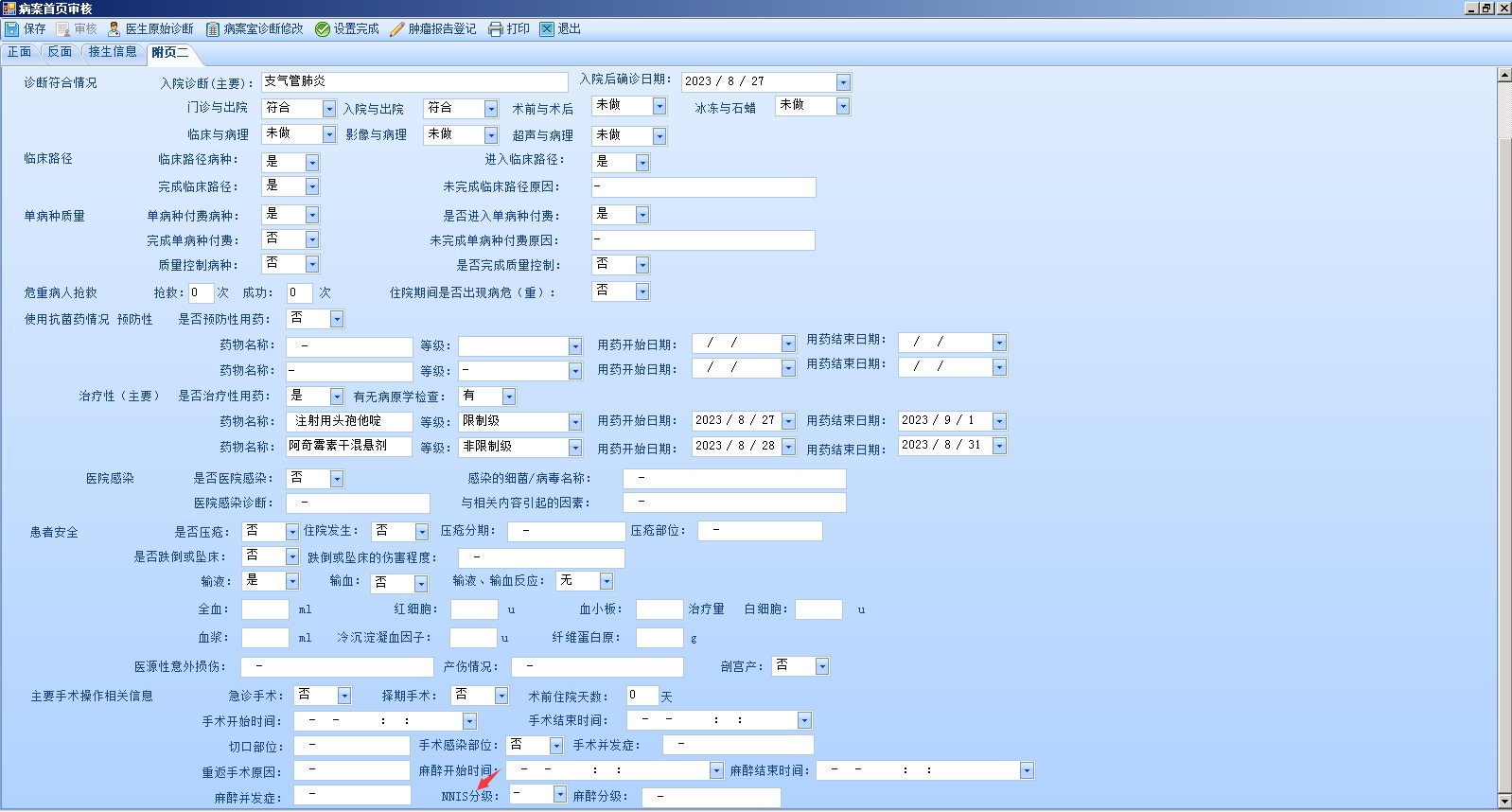Click the vertical scrollbar down arrow
Screen dimensions: 1512x812
[x=1504, y=801]
